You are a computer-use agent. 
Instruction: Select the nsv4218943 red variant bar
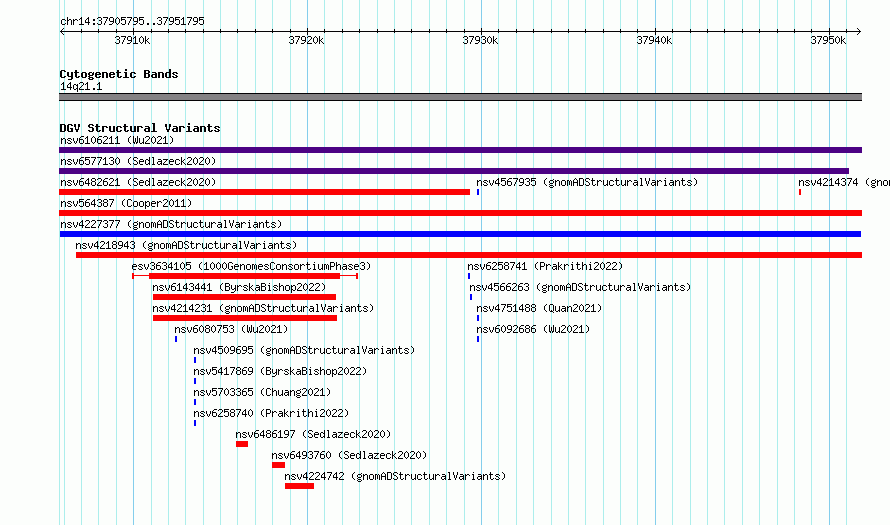(469, 255)
